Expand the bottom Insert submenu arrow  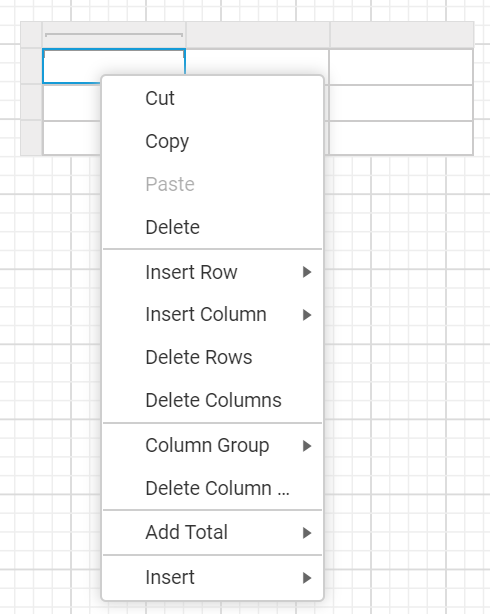click(x=307, y=578)
